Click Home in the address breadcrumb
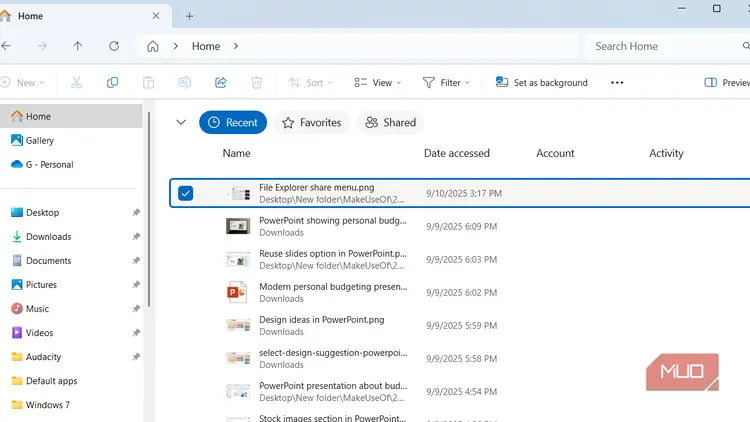750x422 pixels. click(206, 46)
